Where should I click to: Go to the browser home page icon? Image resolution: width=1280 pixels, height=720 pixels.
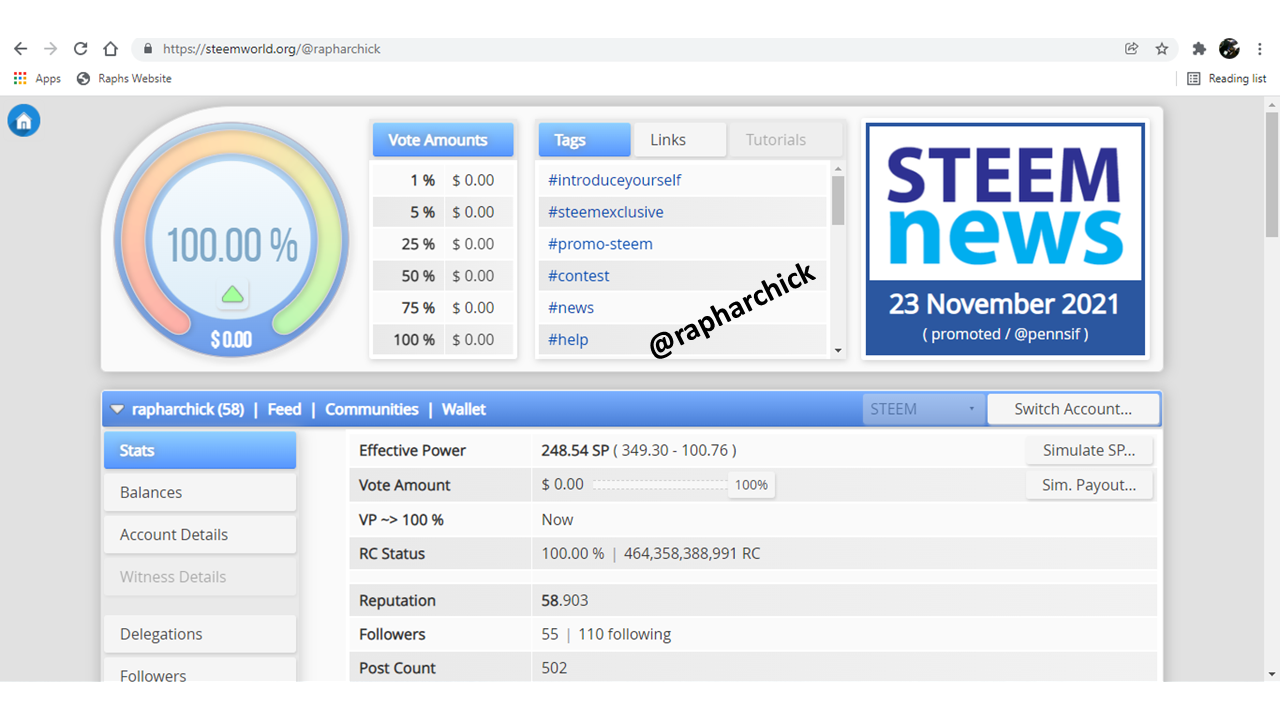coord(111,48)
